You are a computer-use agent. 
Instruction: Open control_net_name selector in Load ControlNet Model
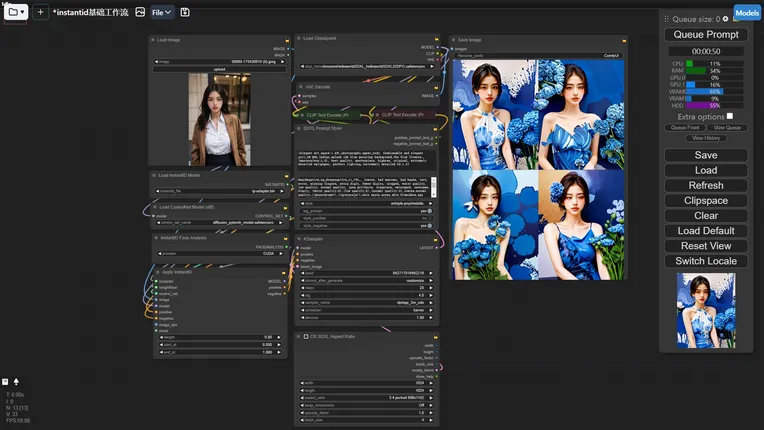218,222
